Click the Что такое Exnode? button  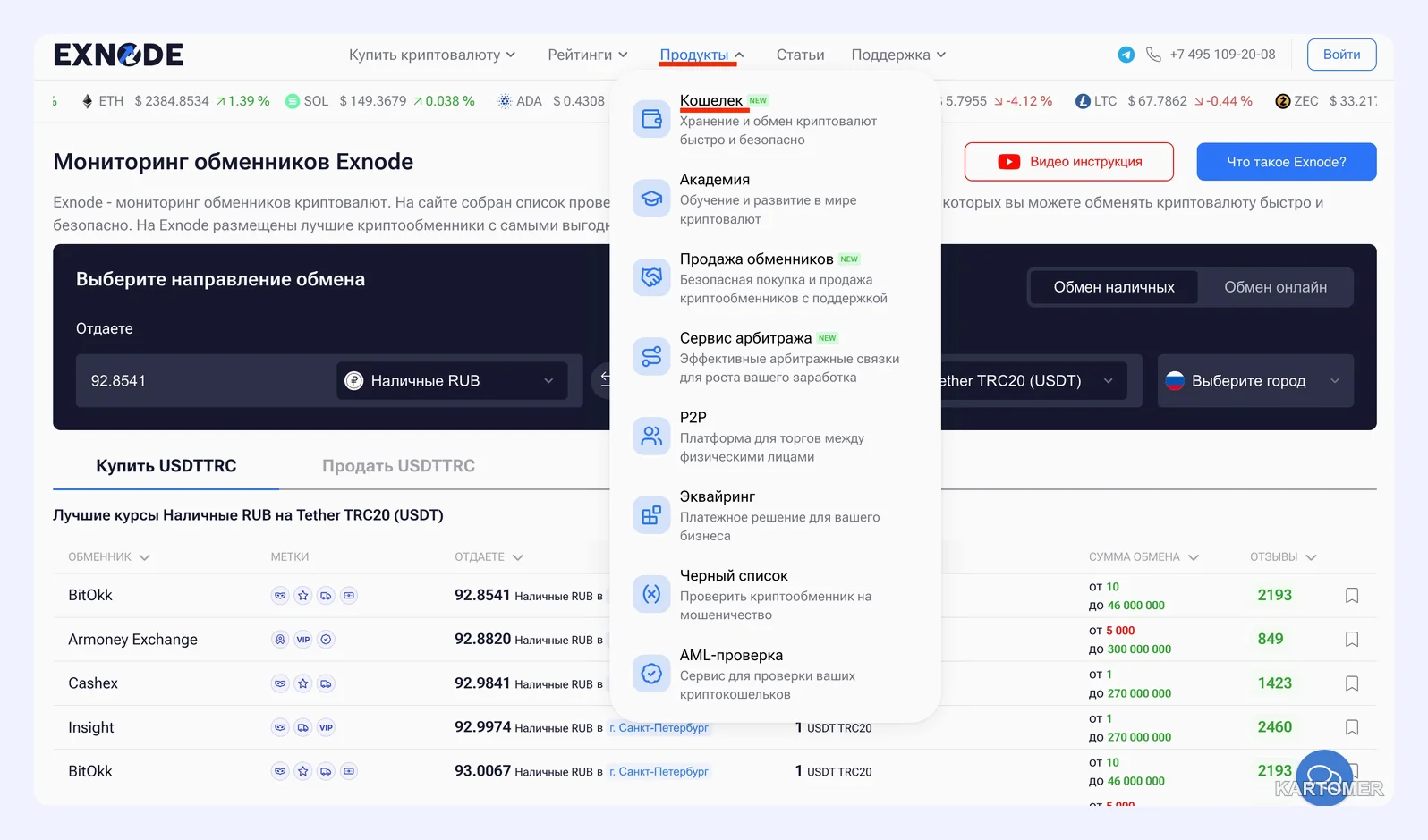click(1286, 162)
